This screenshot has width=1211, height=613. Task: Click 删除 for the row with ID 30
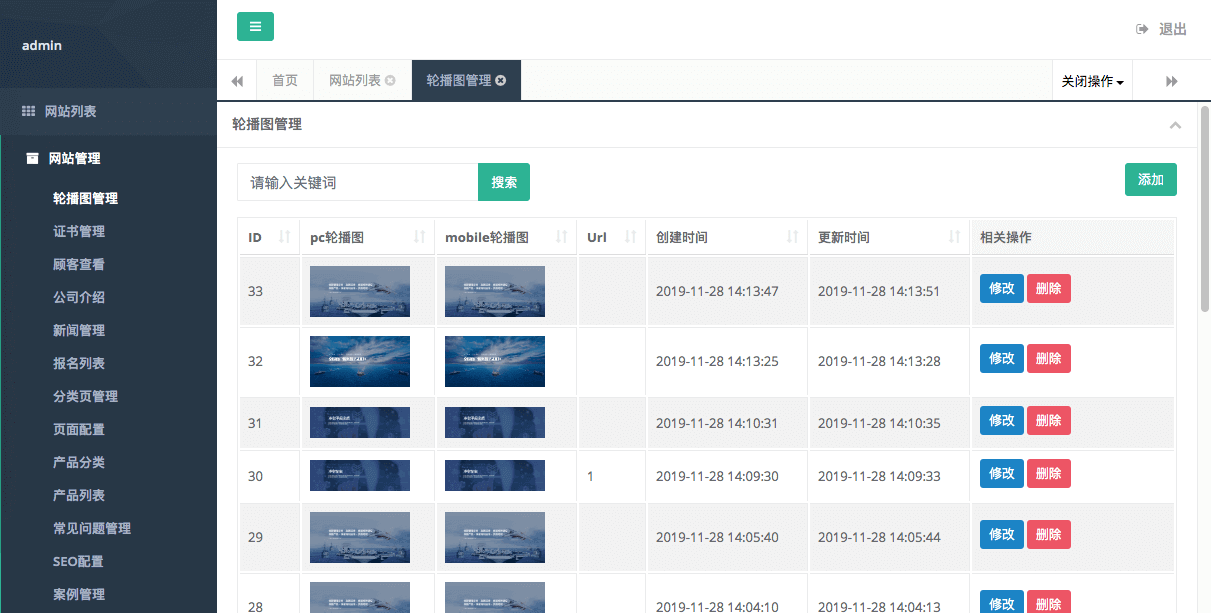(1048, 474)
